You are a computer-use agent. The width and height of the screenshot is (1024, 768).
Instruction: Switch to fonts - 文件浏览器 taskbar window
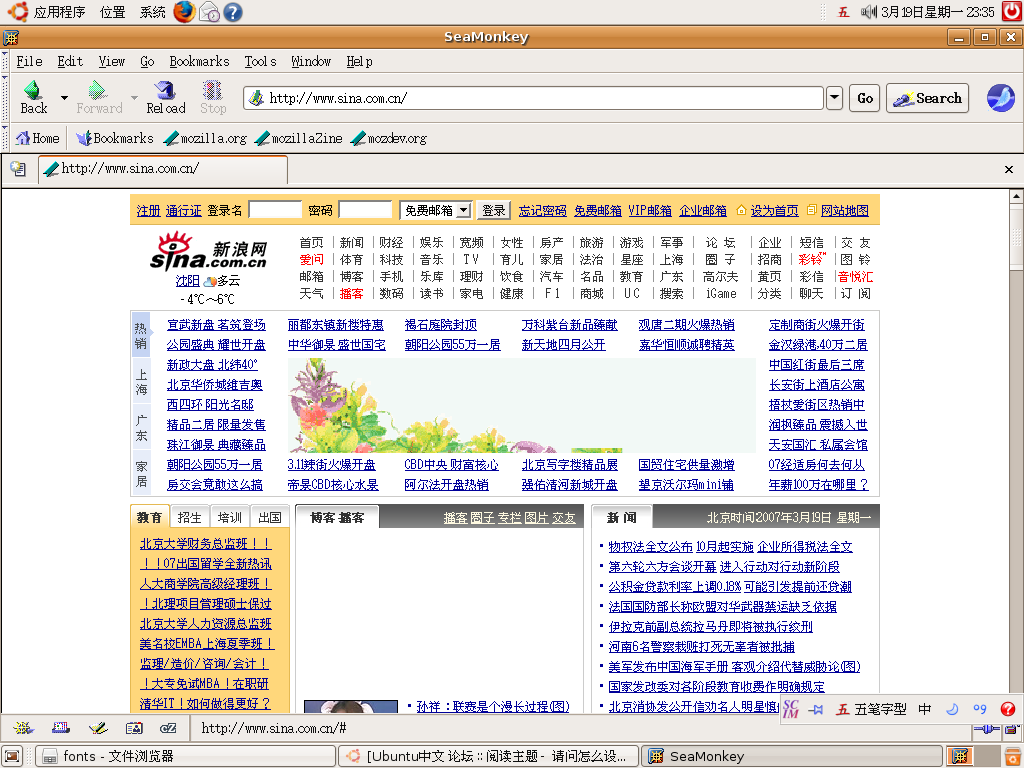coord(185,756)
